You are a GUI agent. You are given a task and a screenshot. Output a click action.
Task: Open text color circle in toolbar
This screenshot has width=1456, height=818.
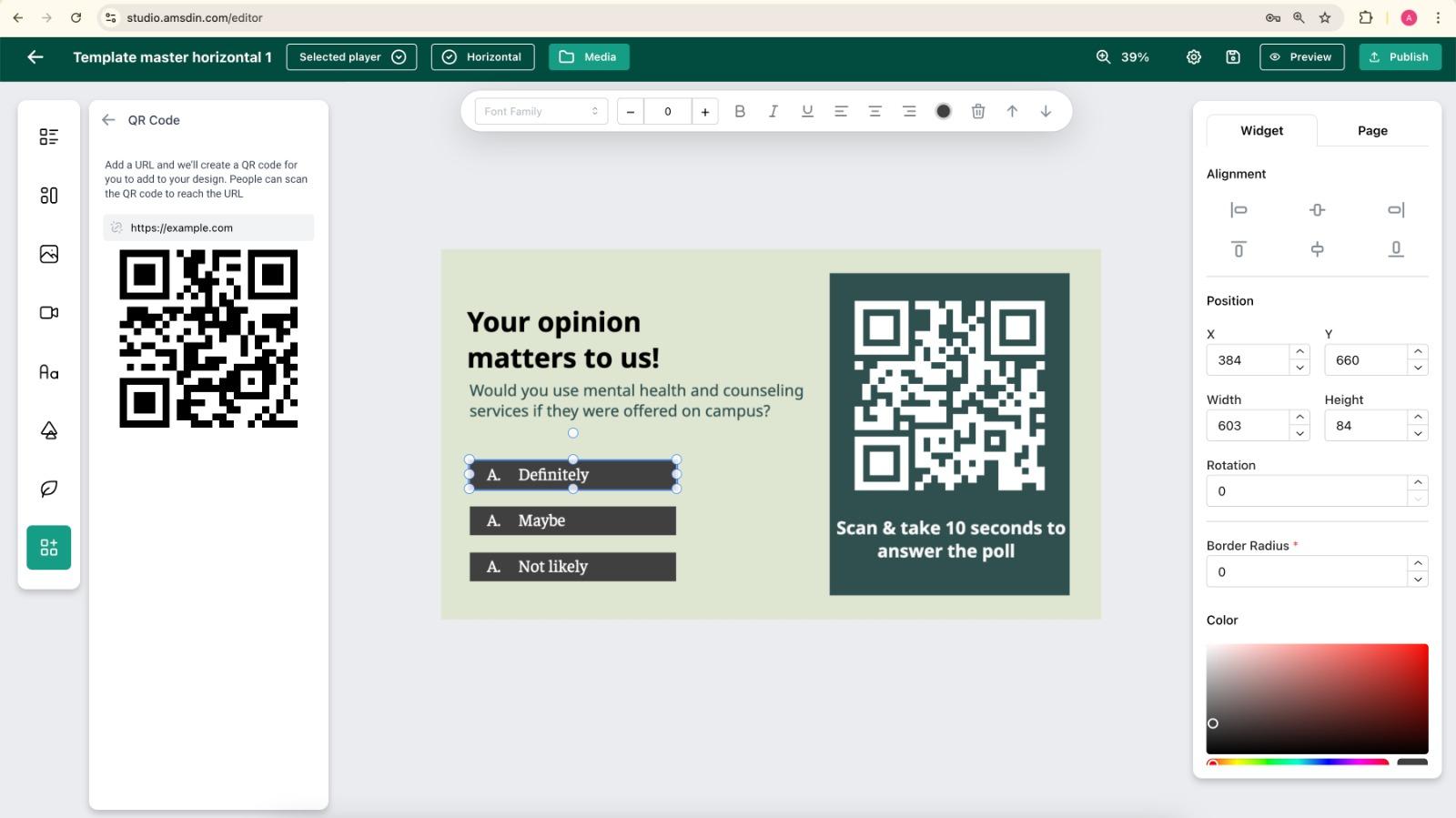point(944,111)
